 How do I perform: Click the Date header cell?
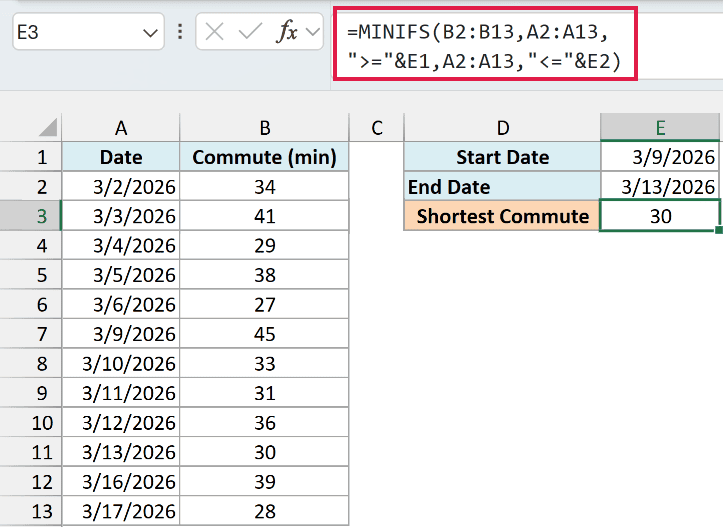(x=121, y=157)
